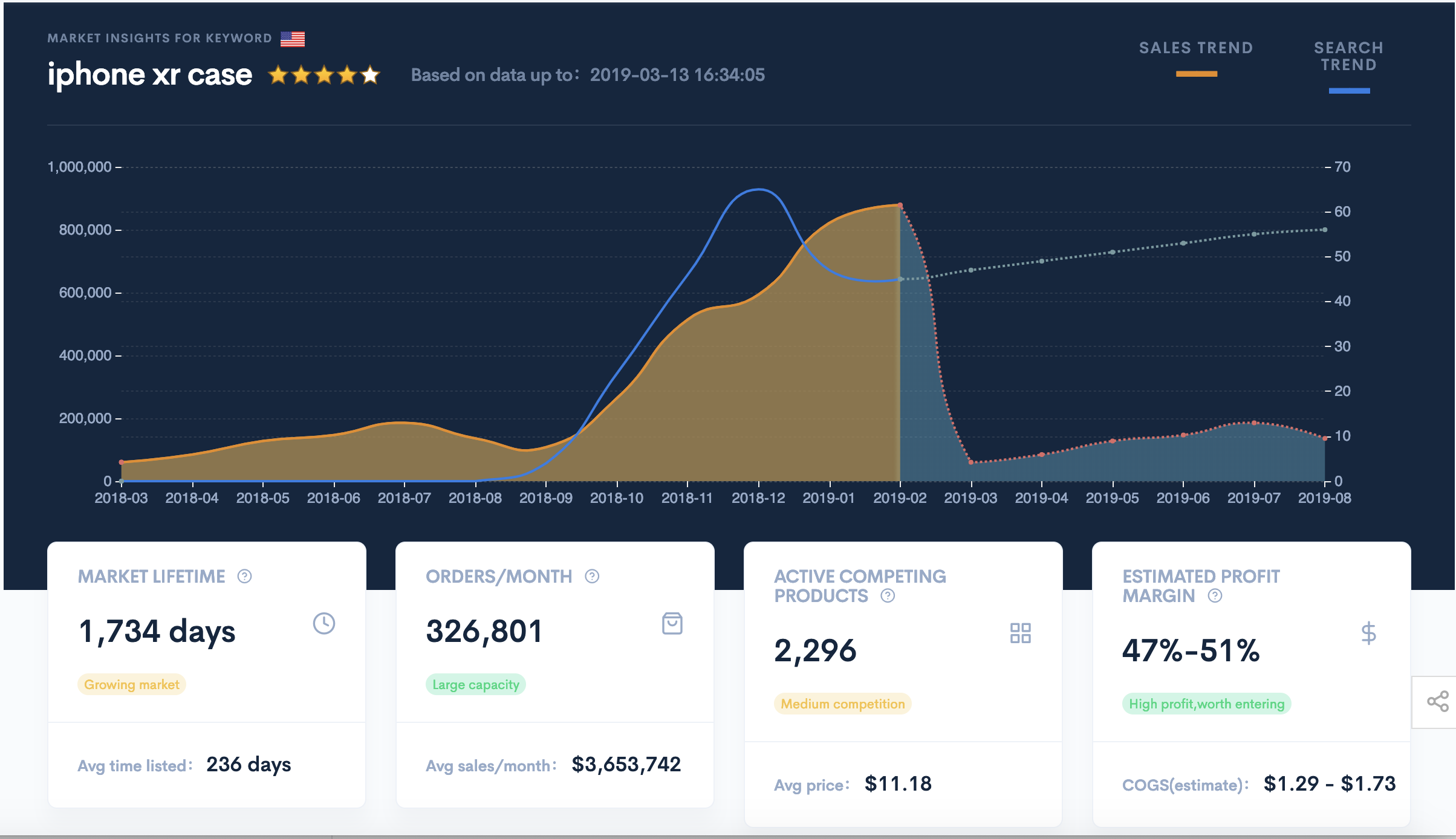
Task: Click the 2018-12 x-axis label
Action: coord(758,498)
